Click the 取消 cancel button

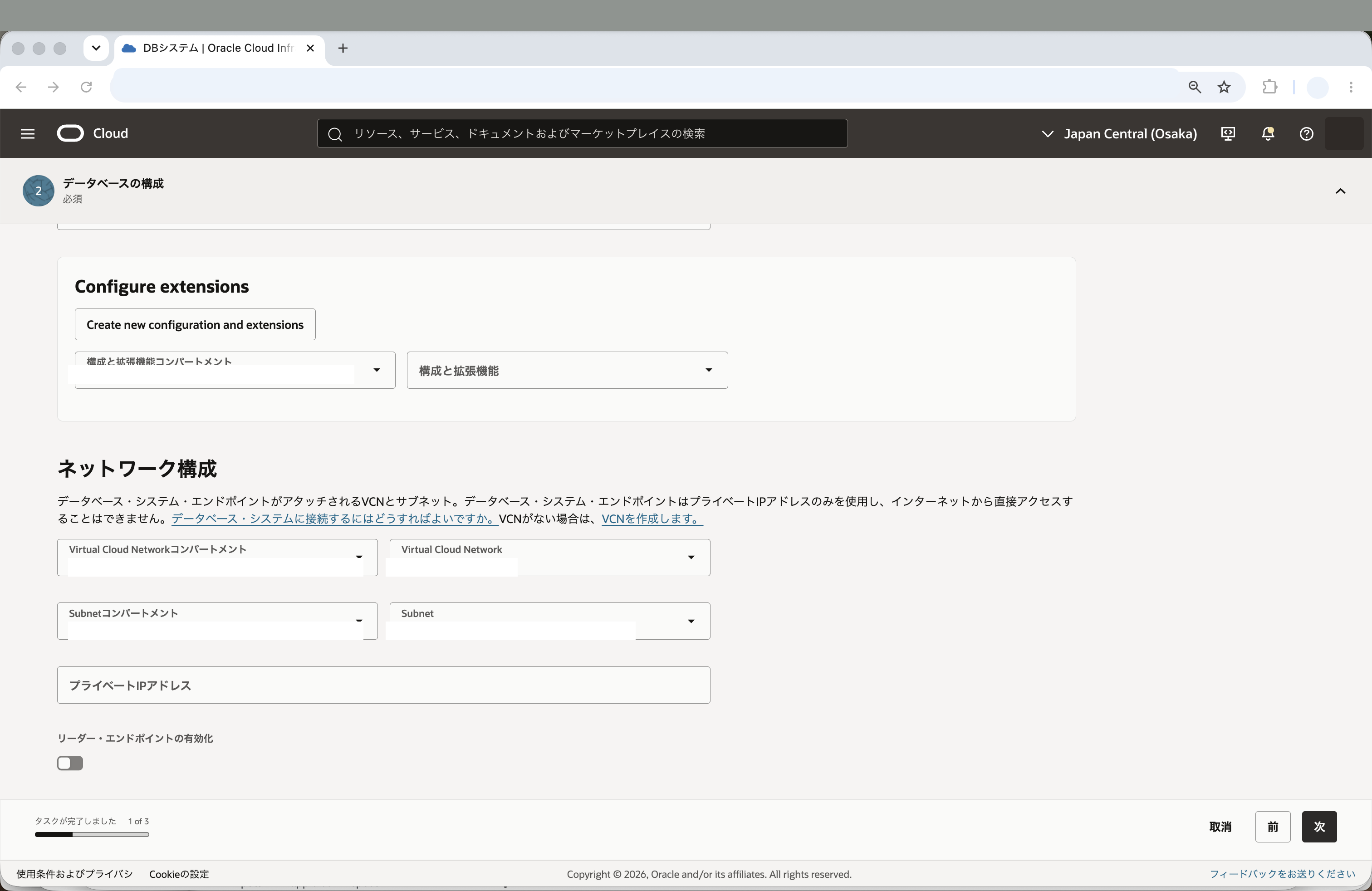tap(1220, 827)
